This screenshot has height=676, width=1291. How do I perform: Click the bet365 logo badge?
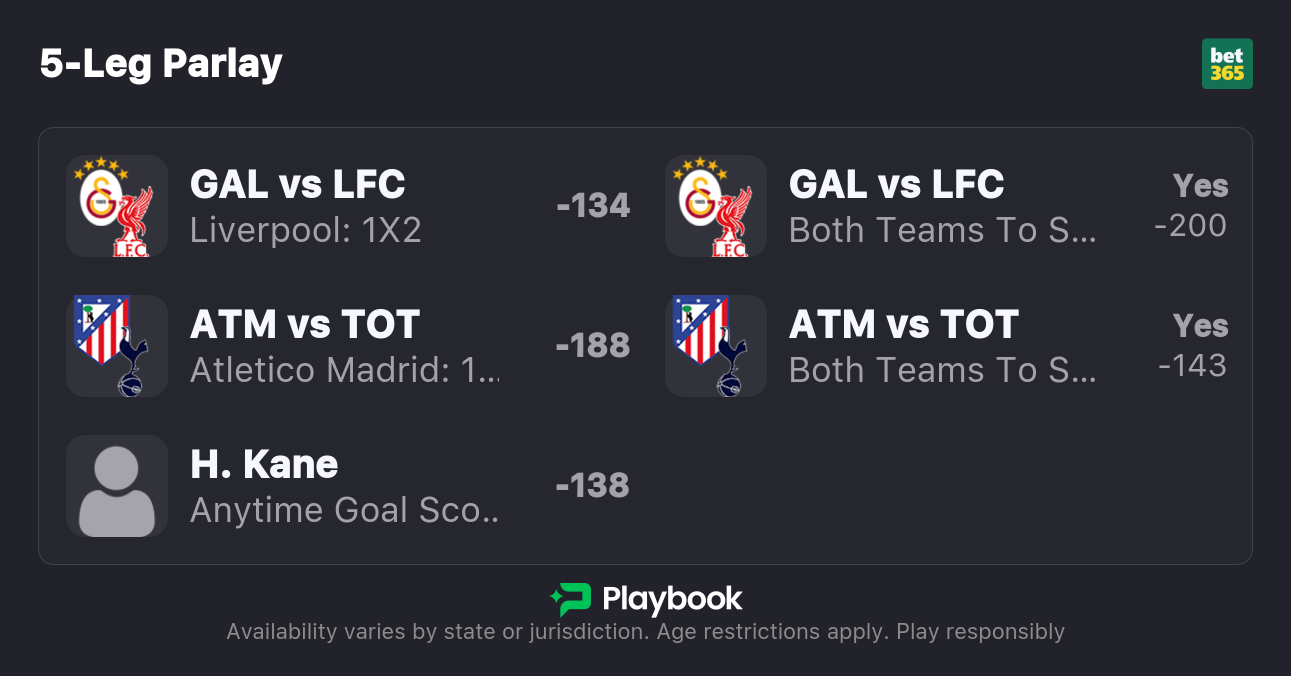coord(1227,64)
